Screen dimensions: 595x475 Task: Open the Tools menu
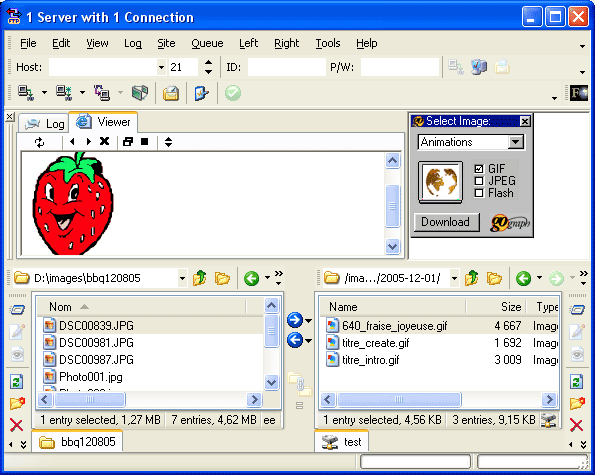328,43
